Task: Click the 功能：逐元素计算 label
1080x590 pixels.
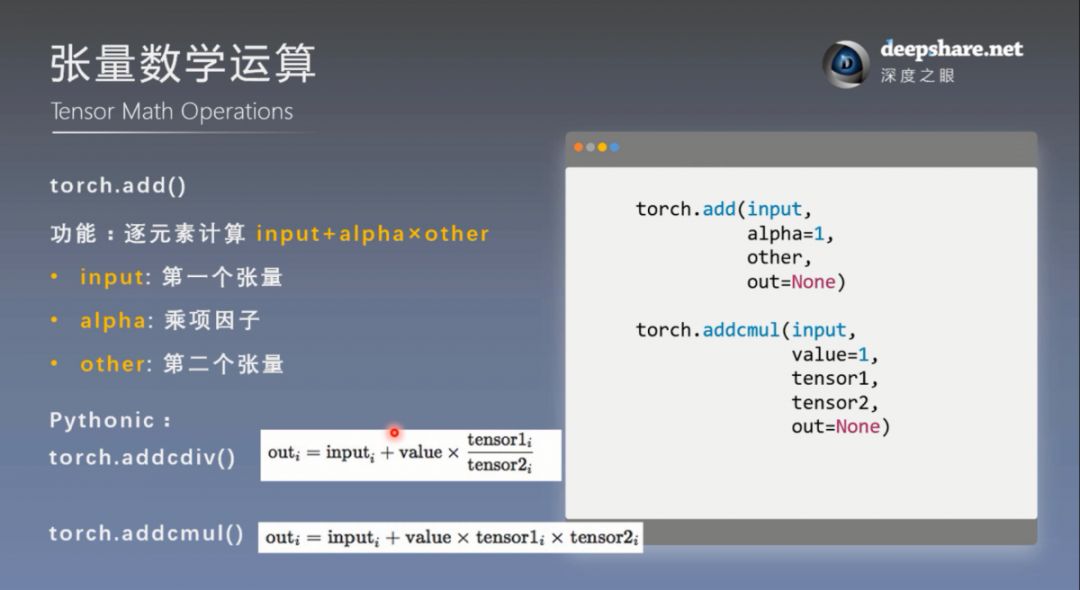Action: click(147, 234)
